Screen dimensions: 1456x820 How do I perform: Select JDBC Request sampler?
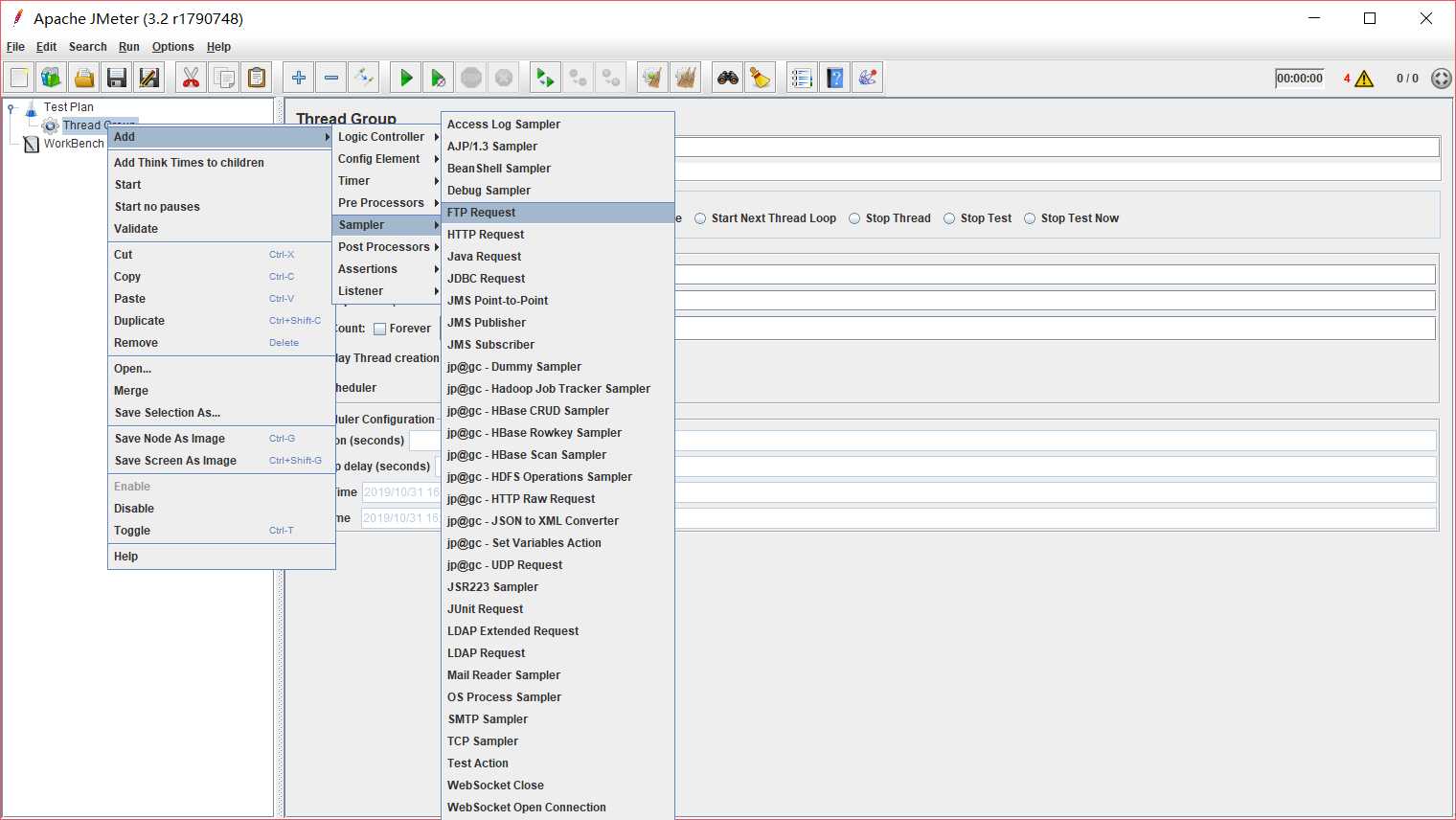click(x=558, y=279)
